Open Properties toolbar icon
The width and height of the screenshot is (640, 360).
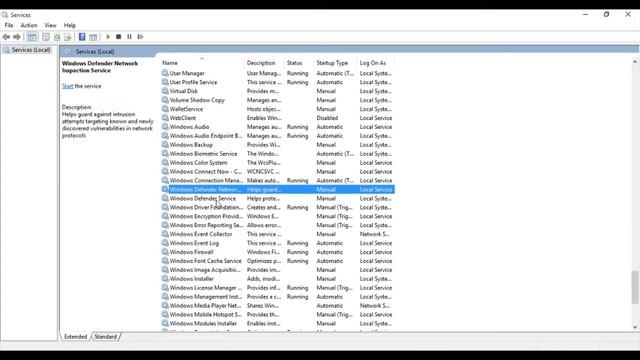(46, 37)
